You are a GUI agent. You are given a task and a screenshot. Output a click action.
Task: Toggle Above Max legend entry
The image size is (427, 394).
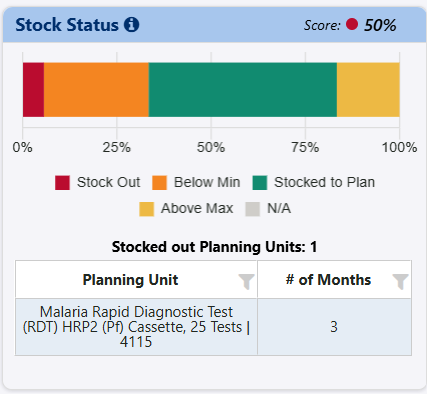pos(186,209)
